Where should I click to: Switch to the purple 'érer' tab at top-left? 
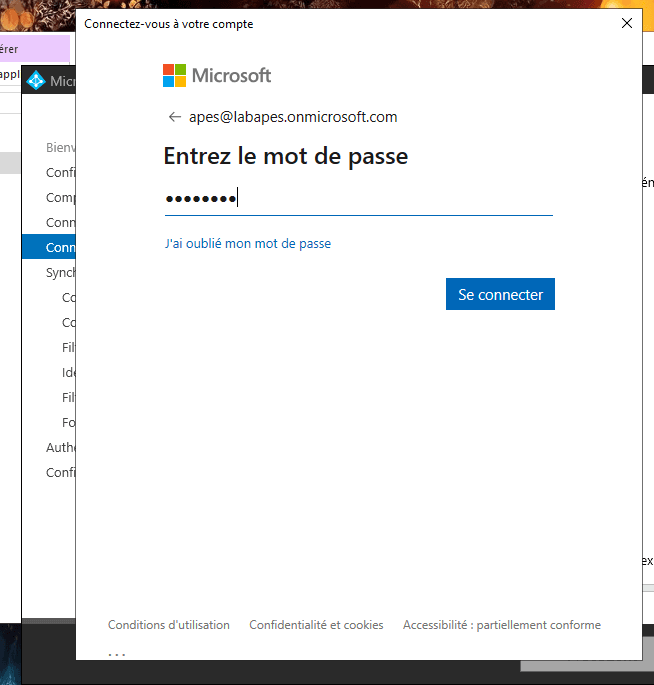pos(34,48)
